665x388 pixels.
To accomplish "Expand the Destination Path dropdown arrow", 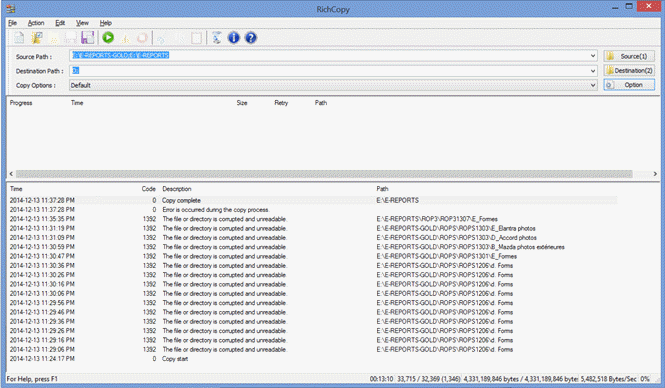I will (593, 71).
